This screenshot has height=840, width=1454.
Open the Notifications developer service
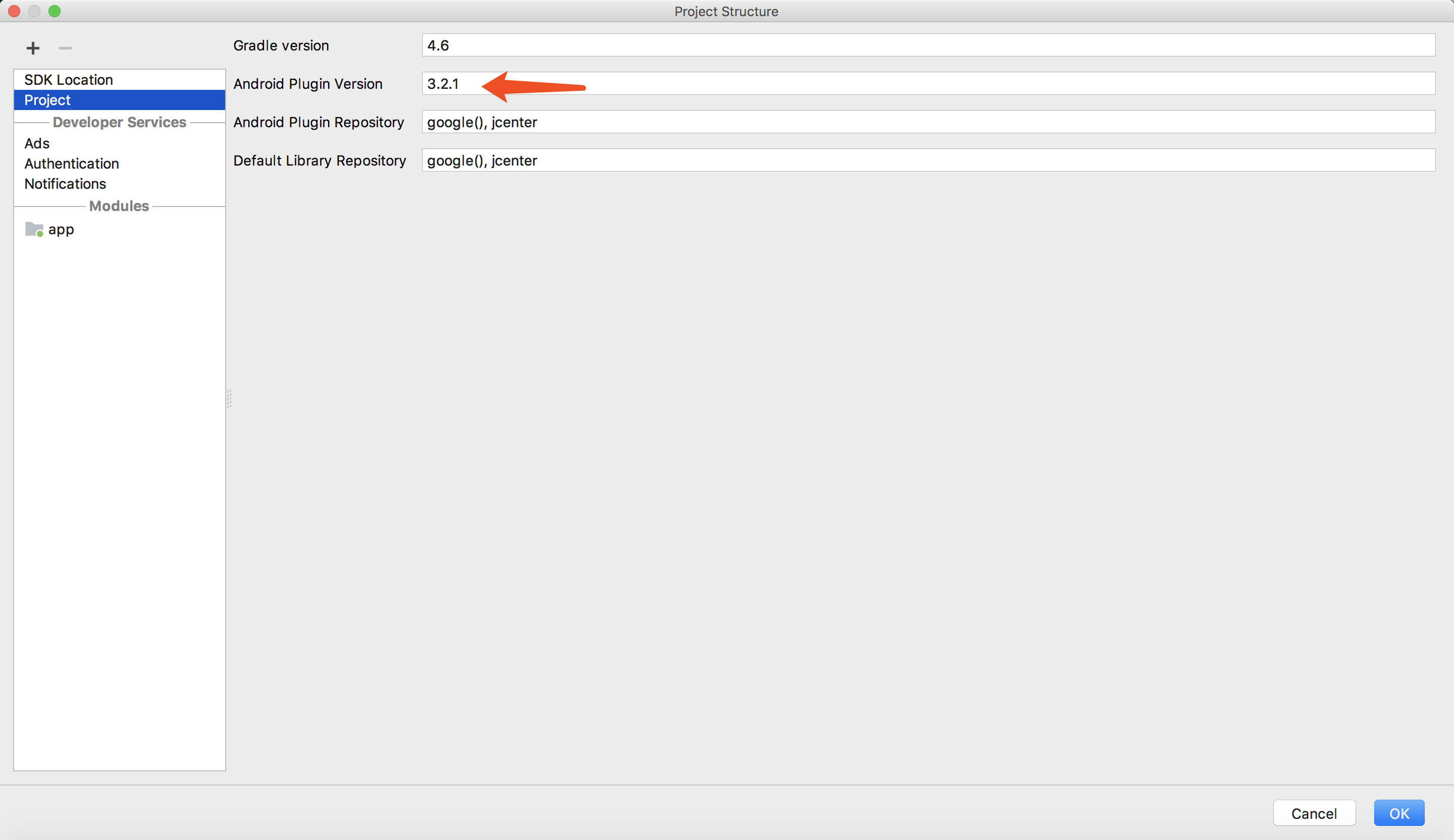[120, 183]
